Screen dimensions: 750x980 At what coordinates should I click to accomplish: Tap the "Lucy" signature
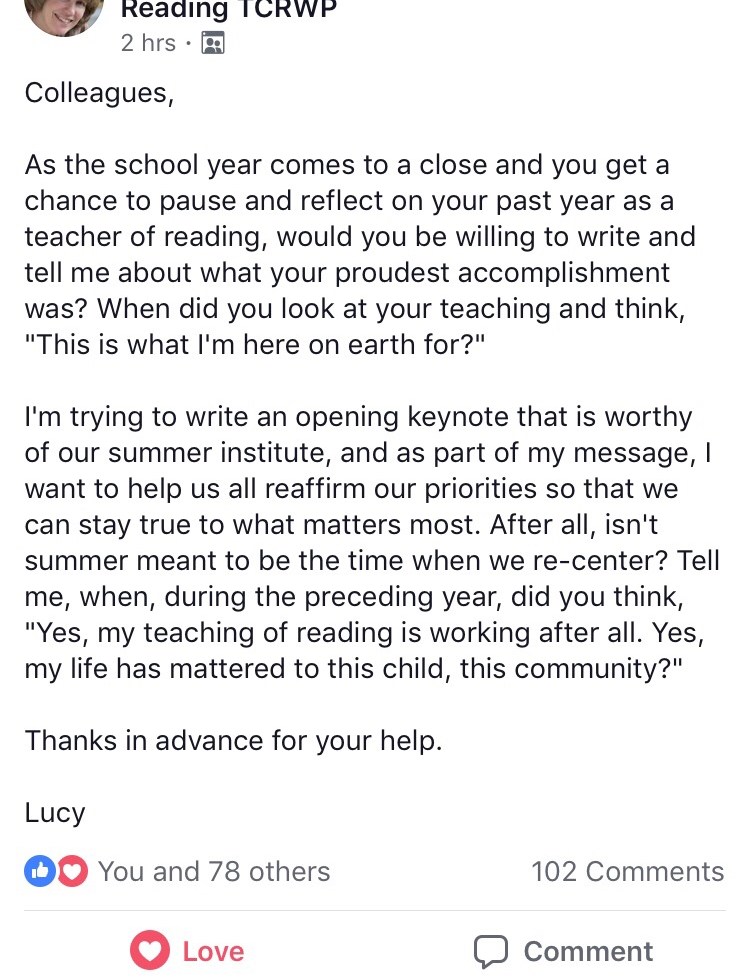[55, 812]
